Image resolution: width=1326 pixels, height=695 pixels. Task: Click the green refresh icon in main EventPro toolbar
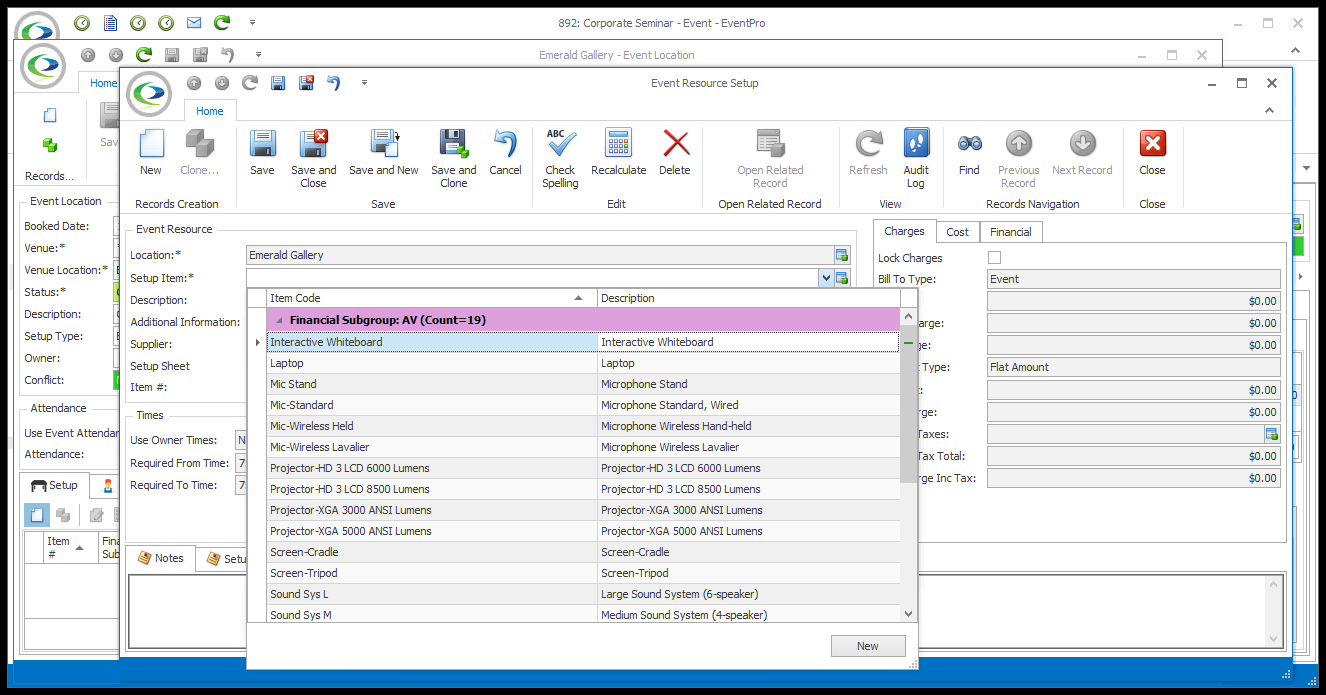222,22
